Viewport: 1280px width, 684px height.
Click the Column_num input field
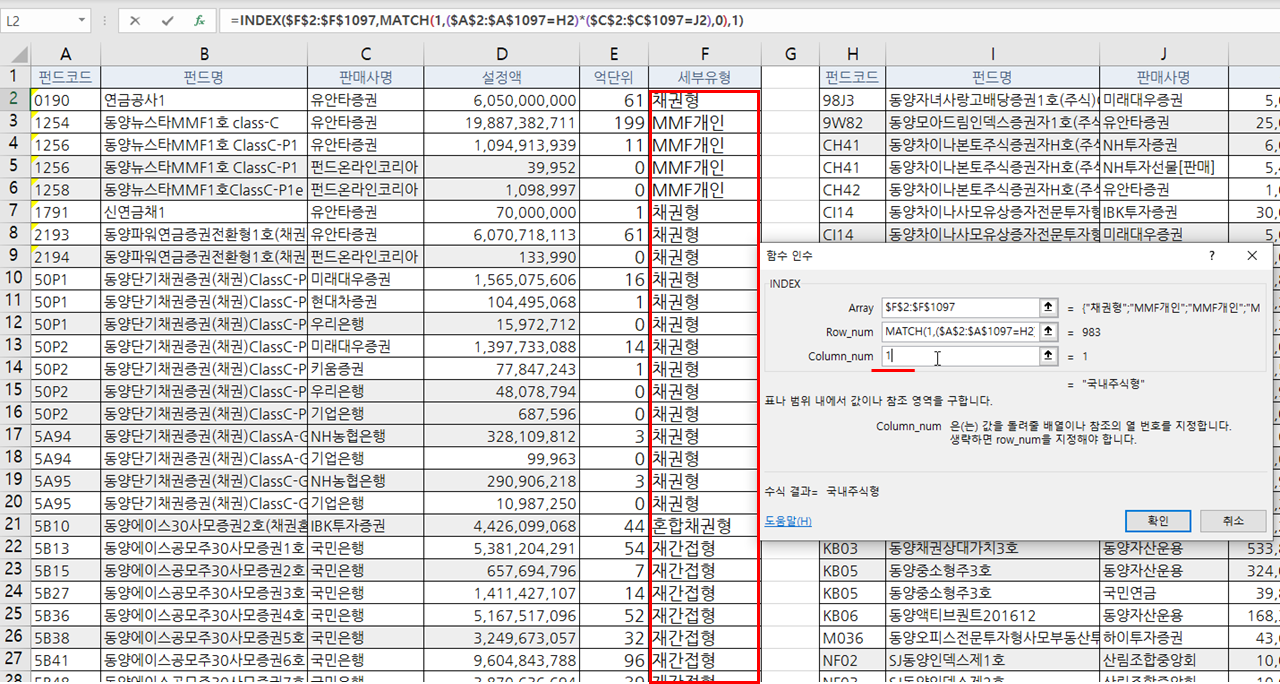[959, 356]
